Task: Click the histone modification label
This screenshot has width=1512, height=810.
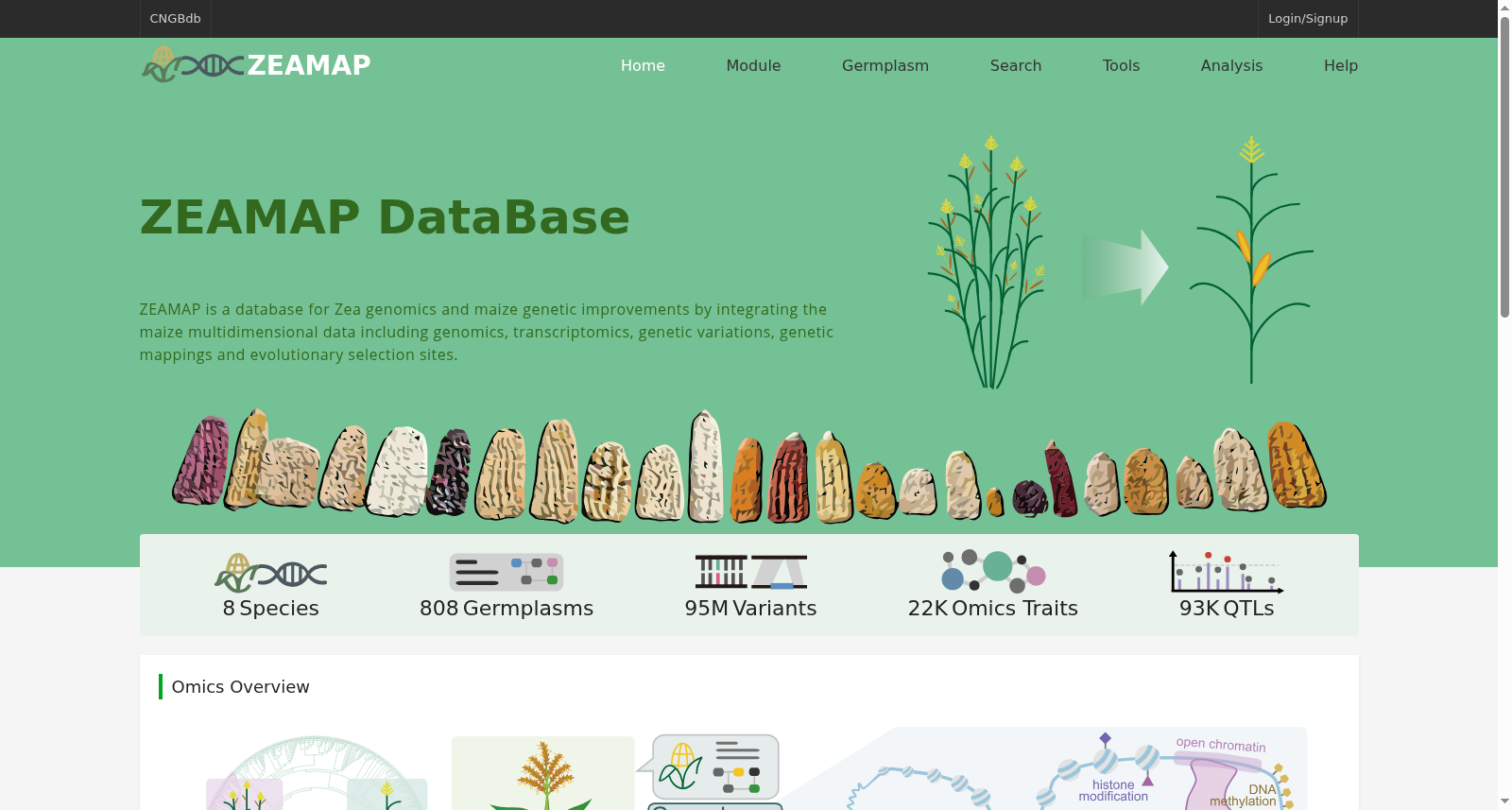Action: point(1113,791)
